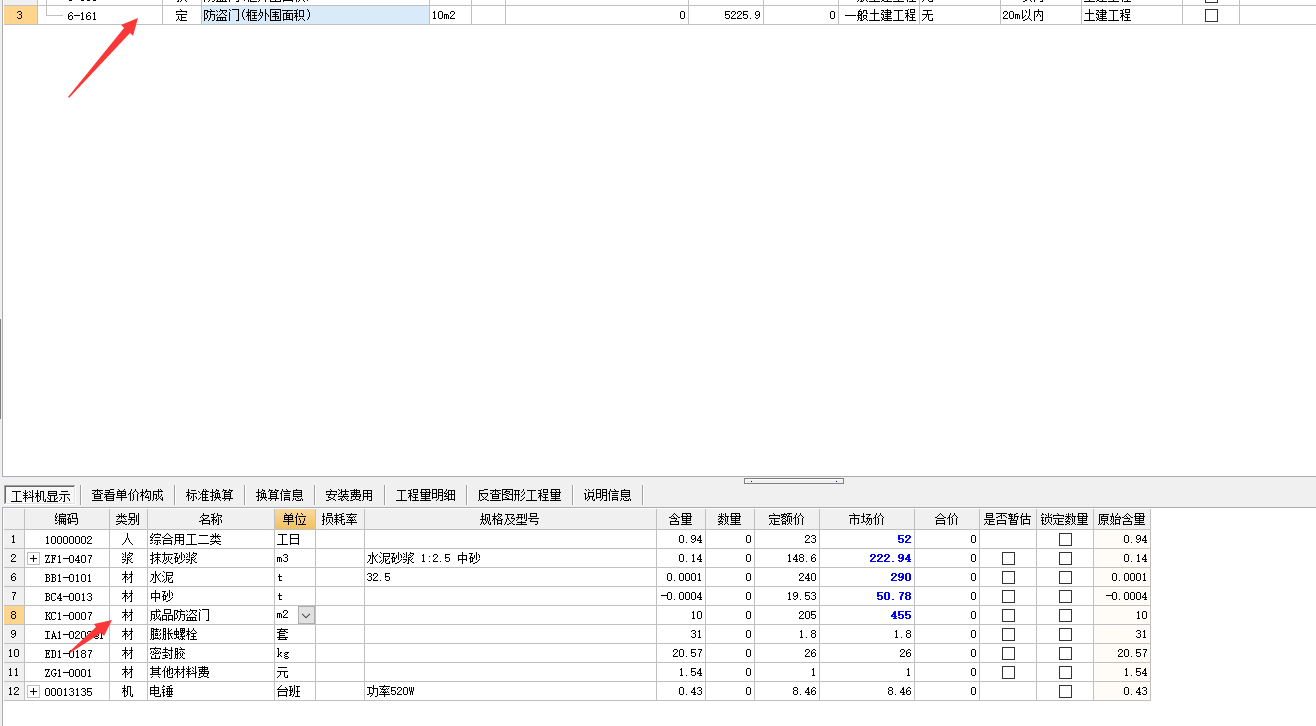
Task: Click the 台班 unit cell of 电锤
Action: [x=295, y=692]
